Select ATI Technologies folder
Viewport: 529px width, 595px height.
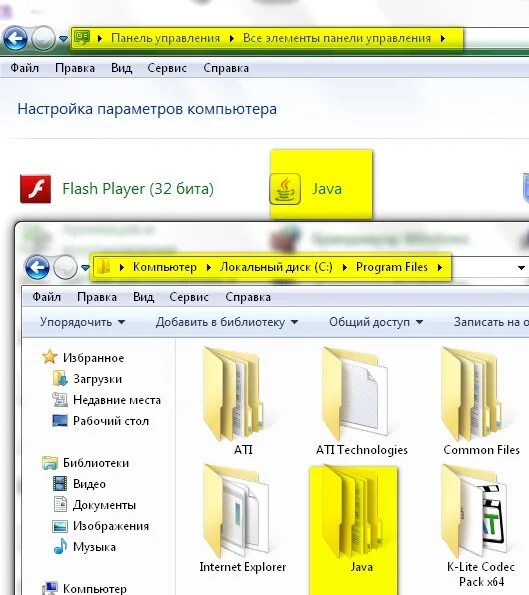tap(361, 401)
